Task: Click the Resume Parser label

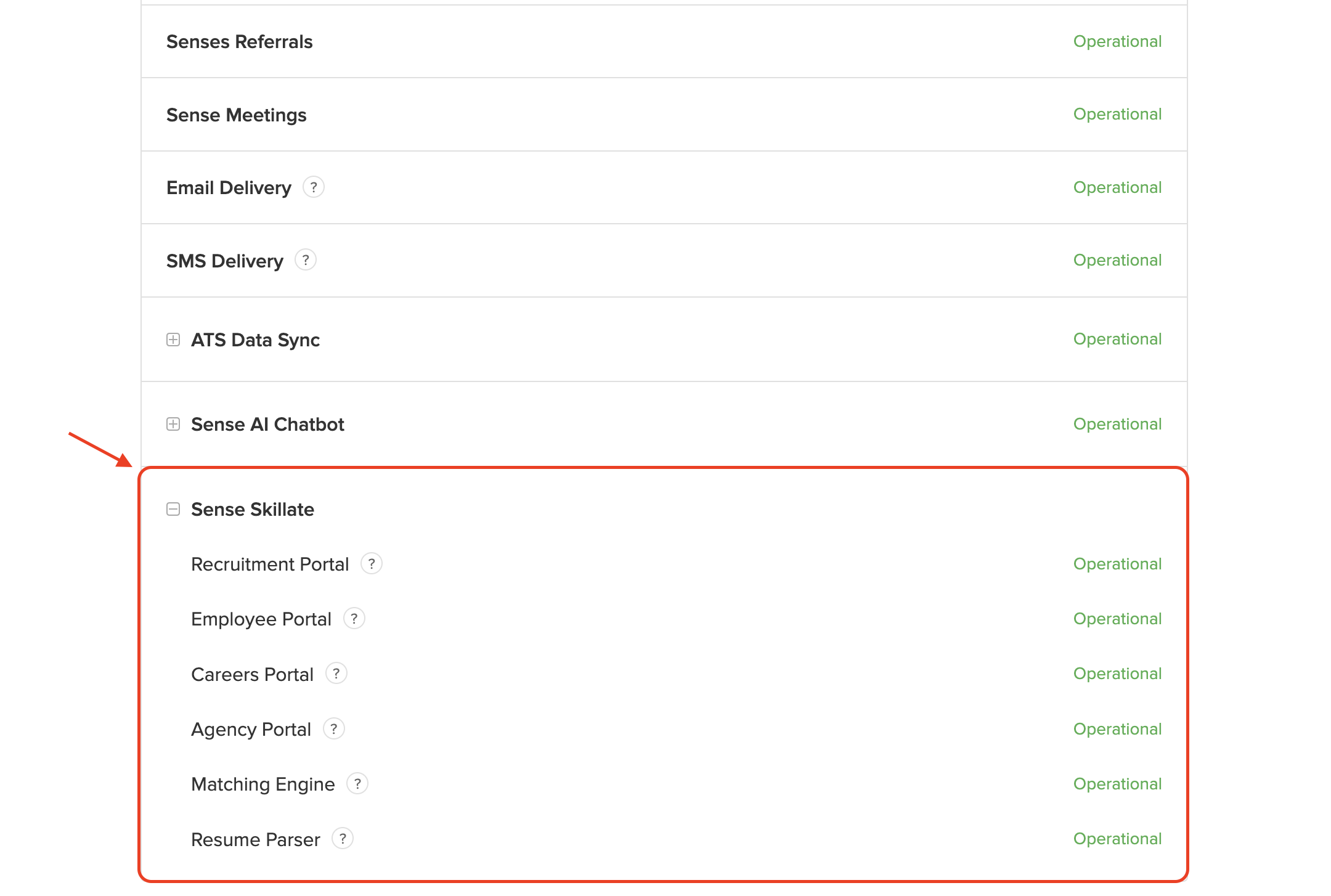Action: (x=256, y=840)
